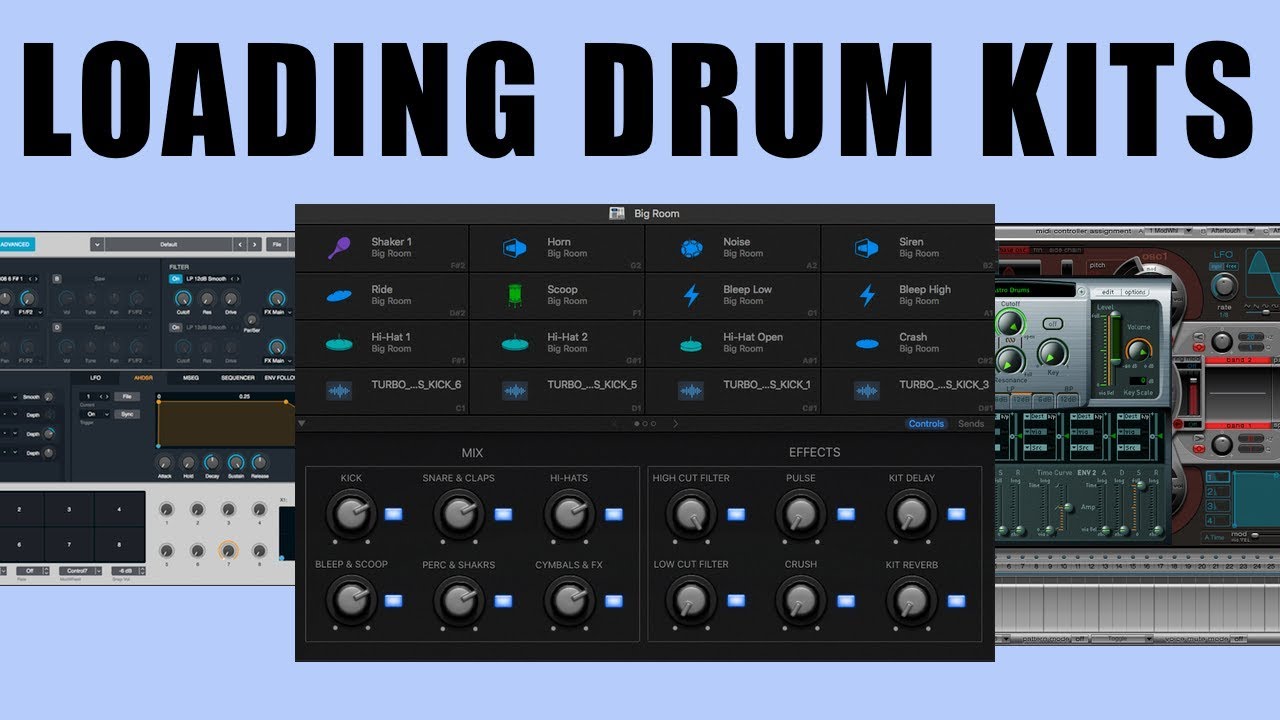This screenshot has width=1280, height=720.
Task: Select the TURBO KICK_6 waveform icon
Action: click(x=339, y=391)
